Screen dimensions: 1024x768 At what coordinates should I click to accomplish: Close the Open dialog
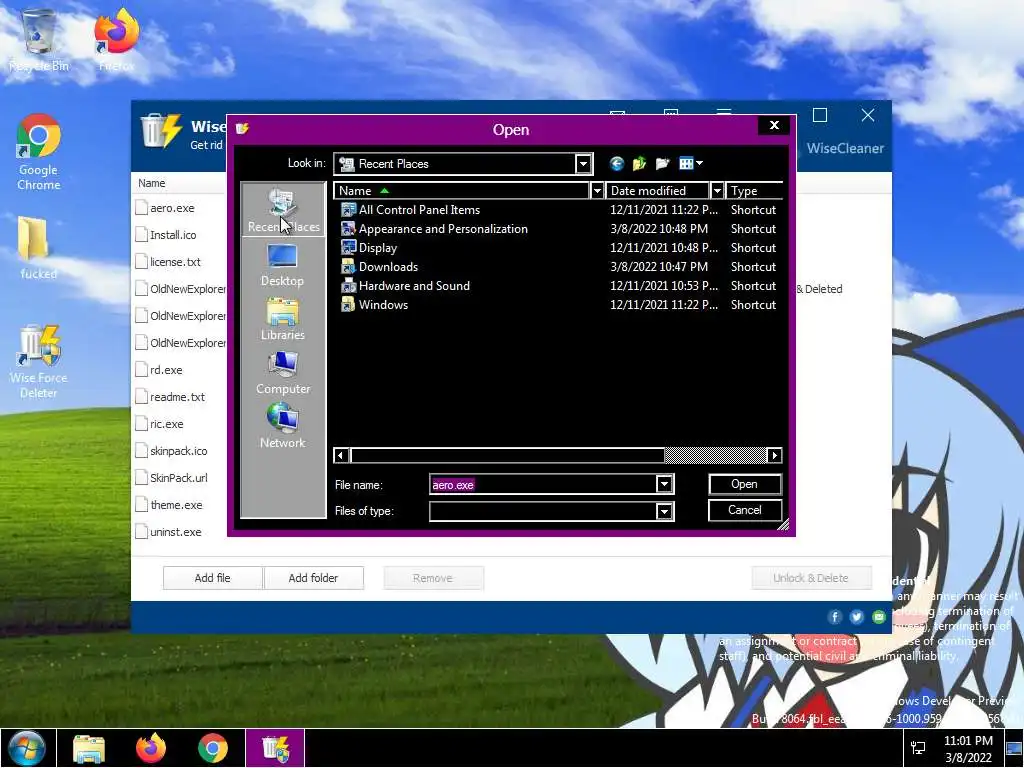[x=774, y=125]
